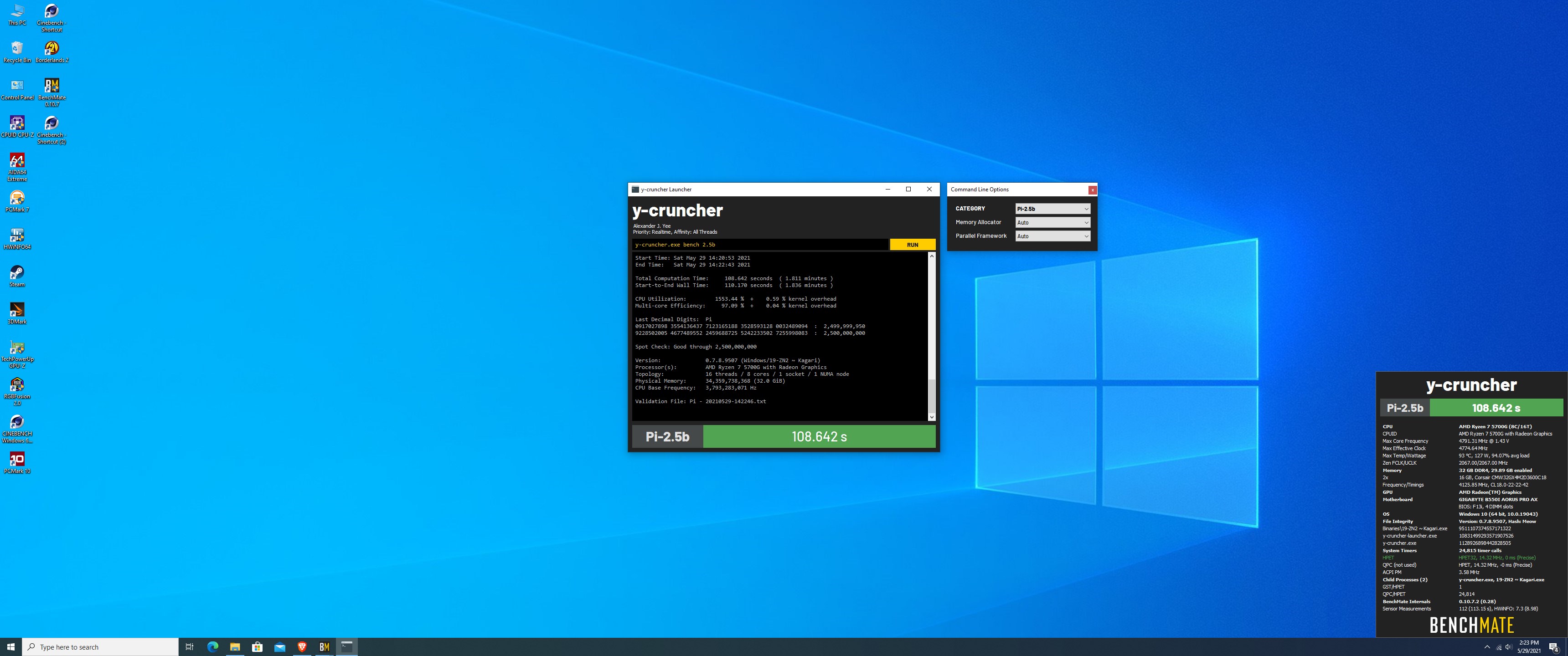Select the Borderlands 2 desktop icon
Viewport: 1568px width, 656px height.
coord(52,52)
